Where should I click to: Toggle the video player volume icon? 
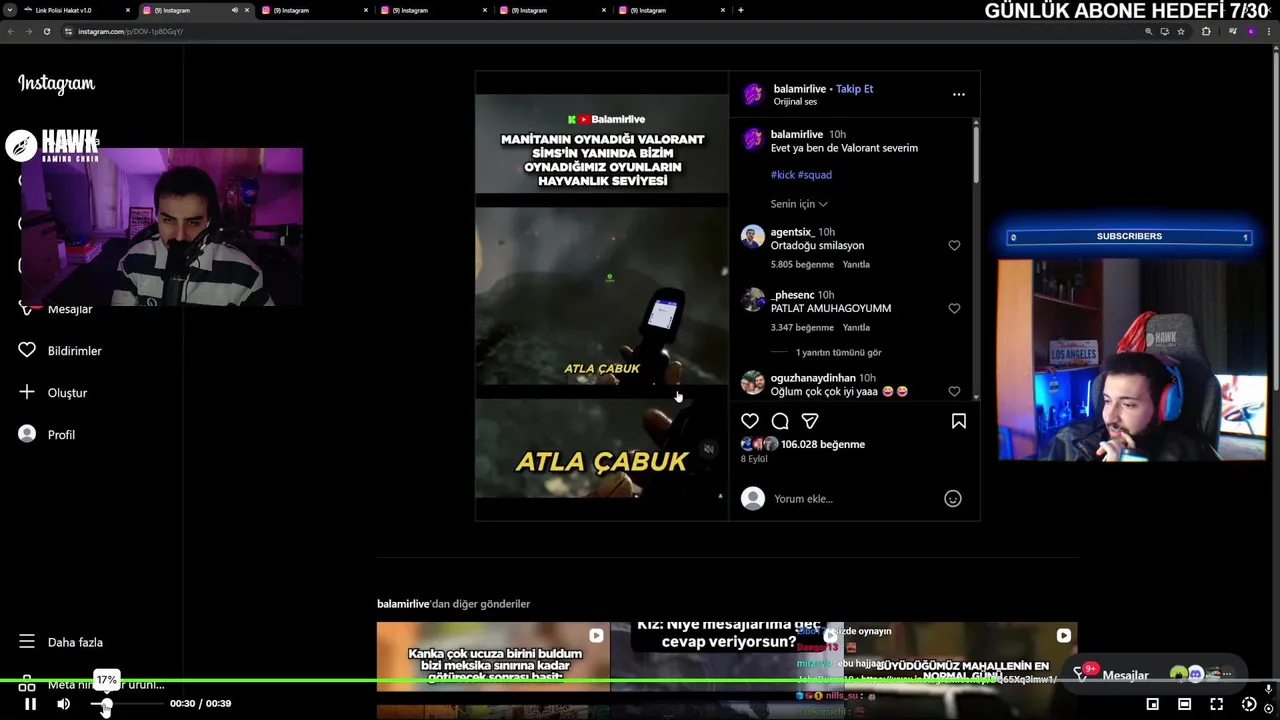pos(63,704)
